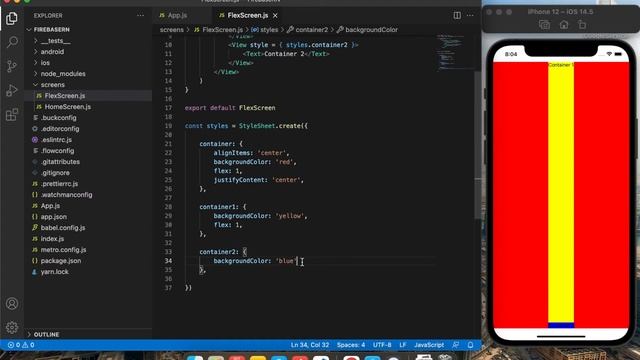Open App.js in the file tree
This screenshot has height=360, width=640.
pos(50,206)
